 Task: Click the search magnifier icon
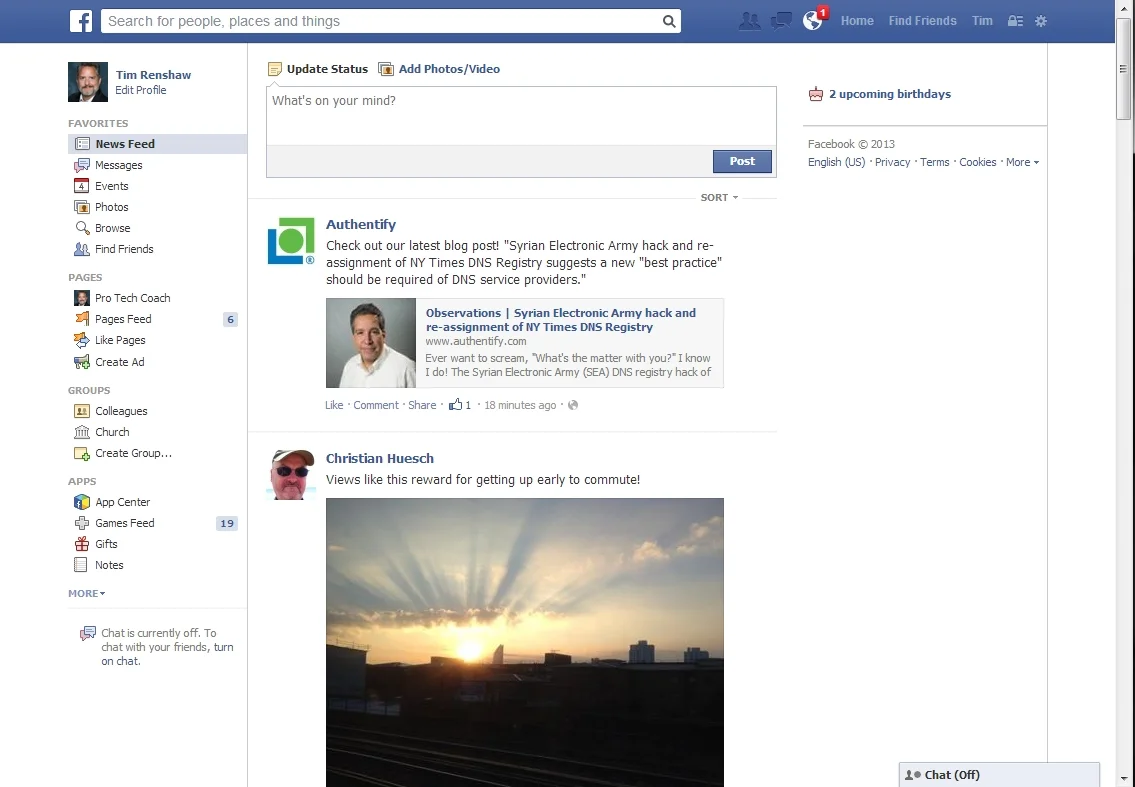[x=669, y=21]
